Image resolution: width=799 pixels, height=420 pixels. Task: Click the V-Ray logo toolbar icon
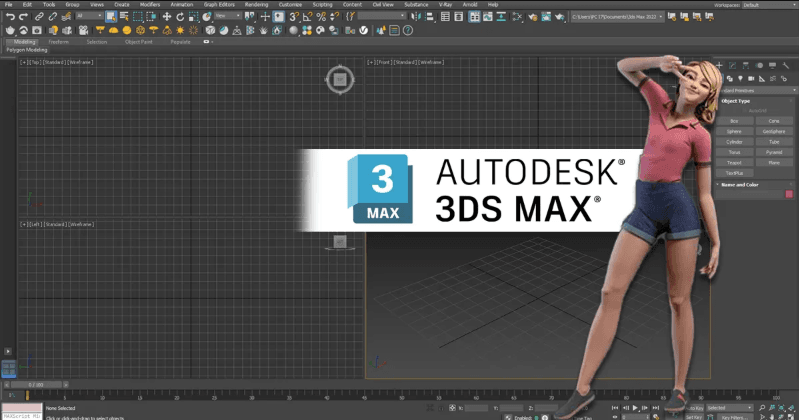point(363,31)
